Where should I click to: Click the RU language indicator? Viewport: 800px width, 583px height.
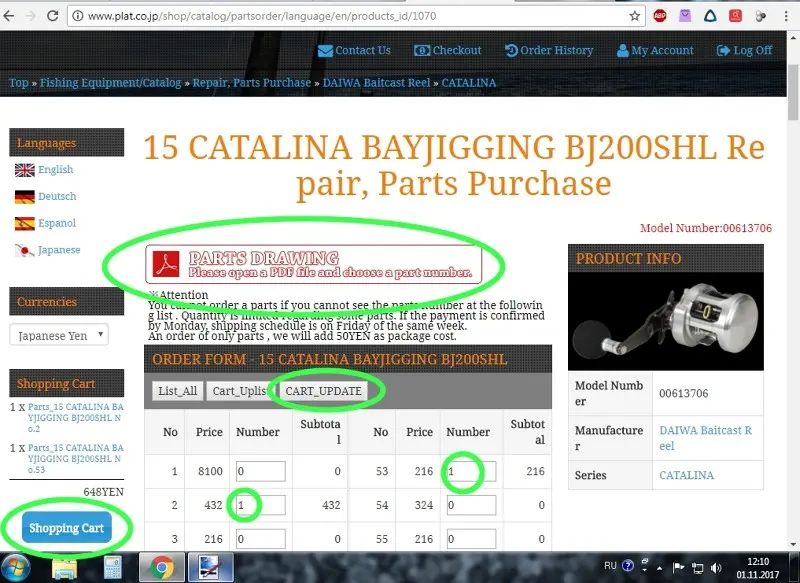pos(610,566)
